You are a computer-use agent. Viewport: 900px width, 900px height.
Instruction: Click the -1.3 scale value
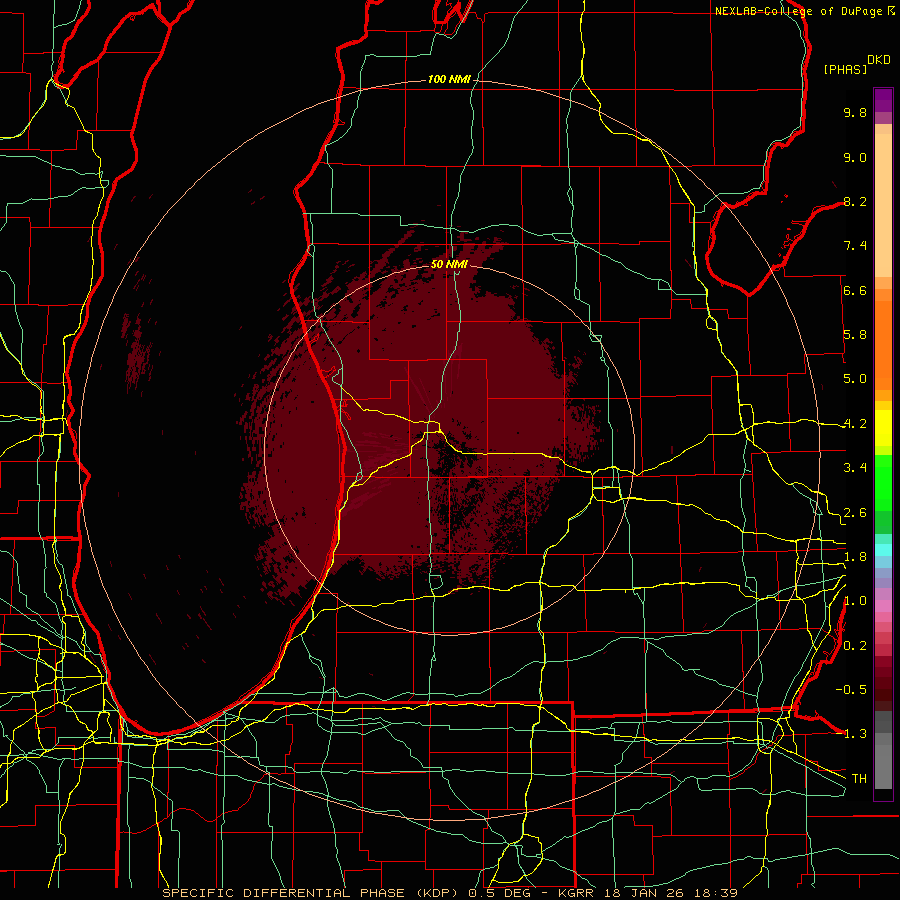pyautogui.click(x=851, y=734)
